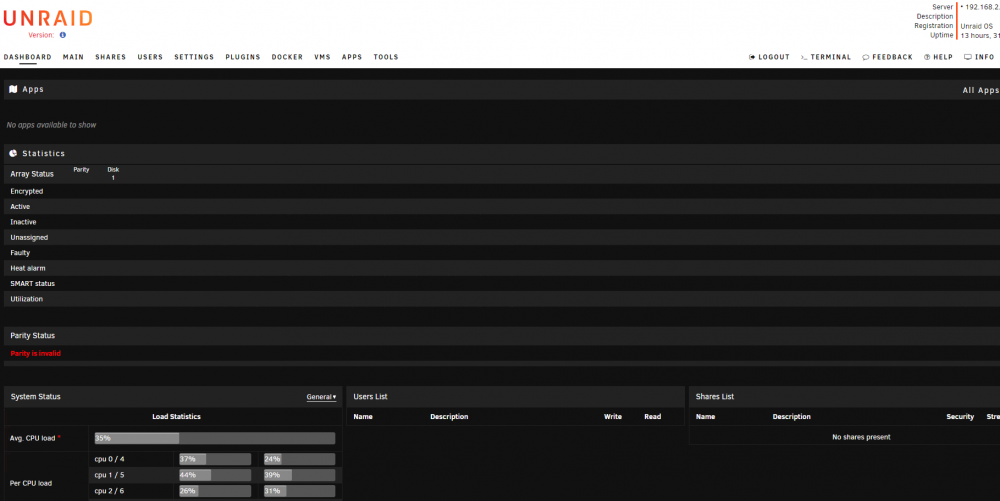Open the Tools tab
Viewport: 1000px width, 501px height.
(386, 57)
